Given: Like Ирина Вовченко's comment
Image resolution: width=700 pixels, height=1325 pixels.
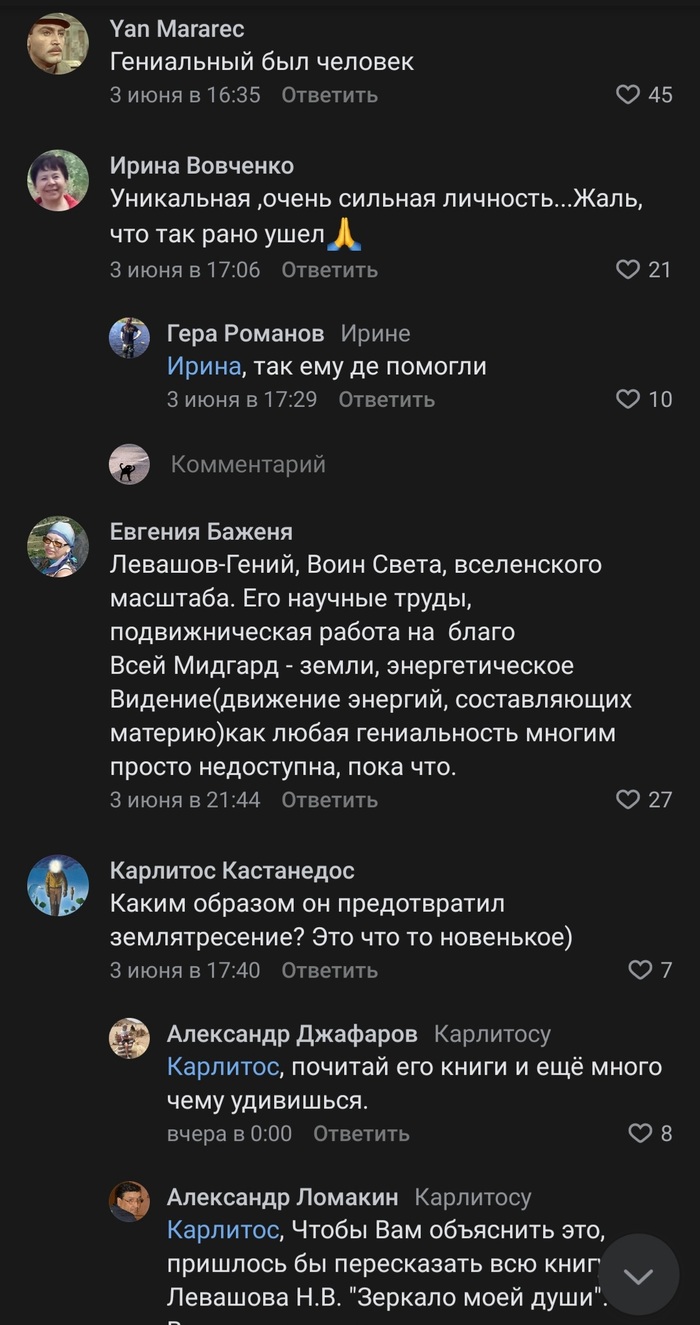Looking at the screenshot, I should tap(627, 270).
